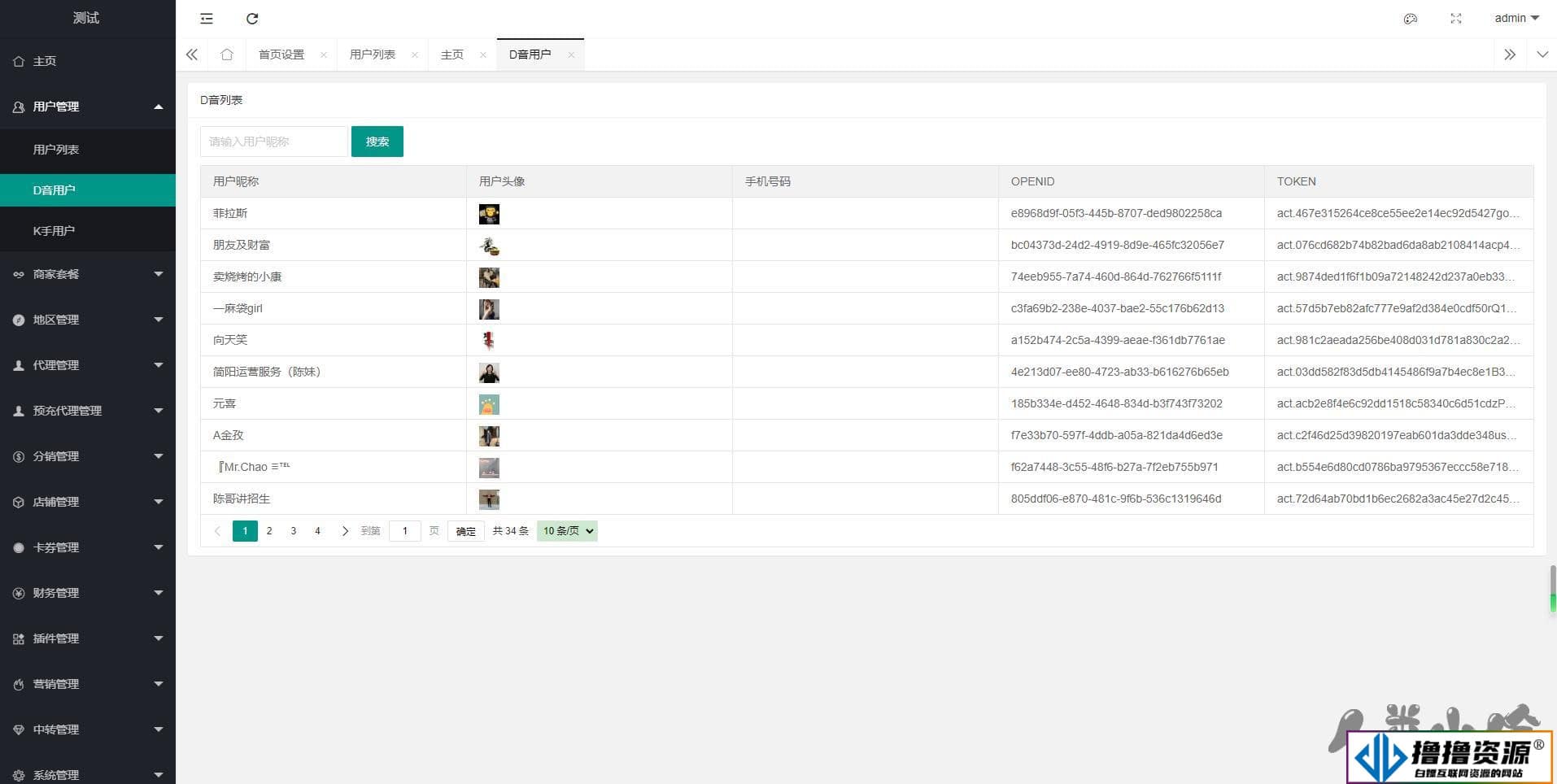Go to pagination page 3
Image resolution: width=1557 pixels, height=784 pixels.
click(294, 531)
